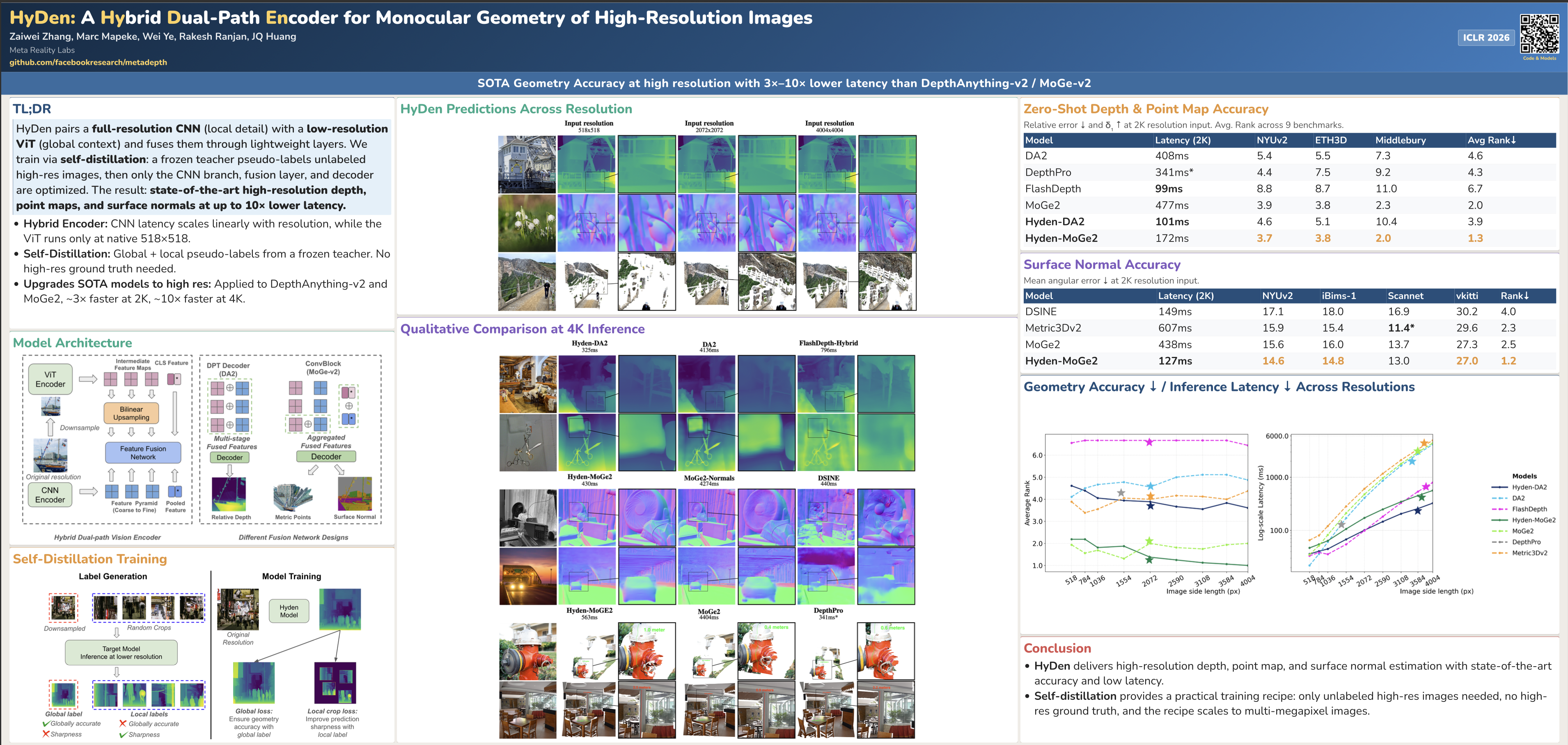The image size is (1568, 745).
Task: Click the Target Model inference box
Action: click(x=121, y=653)
